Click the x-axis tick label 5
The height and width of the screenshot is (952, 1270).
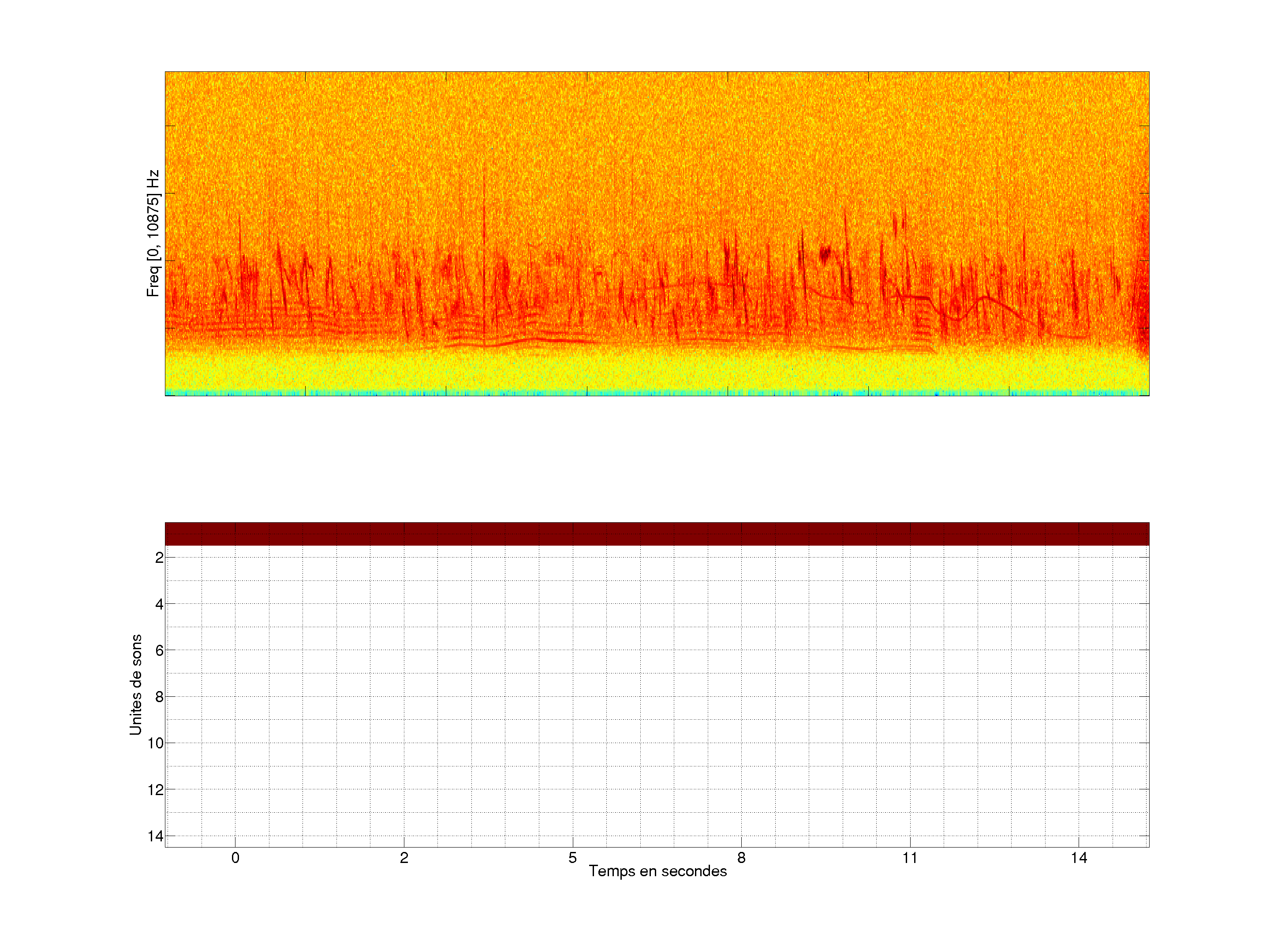[x=572, y=858]
